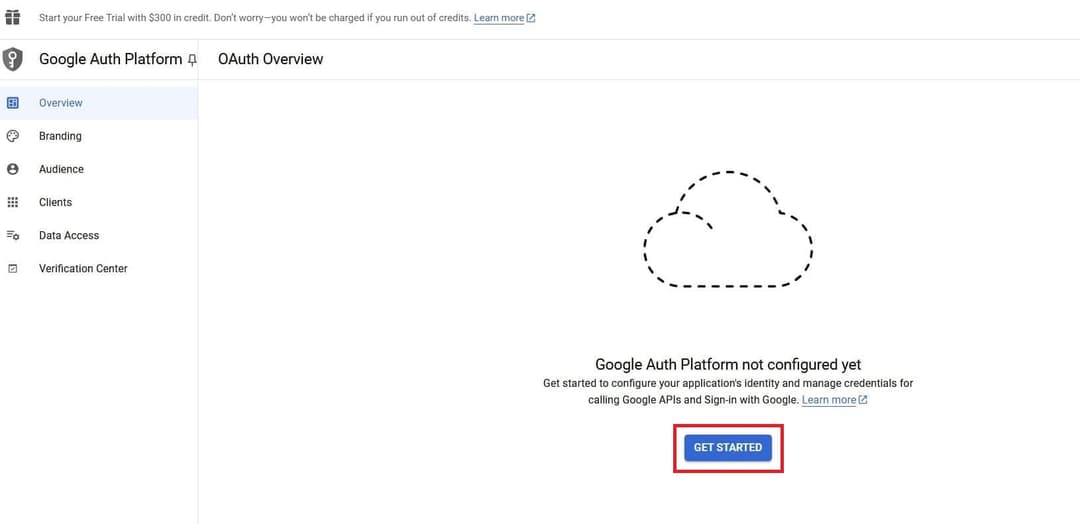Image resolution: width=1080 pixels, height=524 pixels.
Task: Click the Verification Center checkbox icon
Action: [13, 268]
